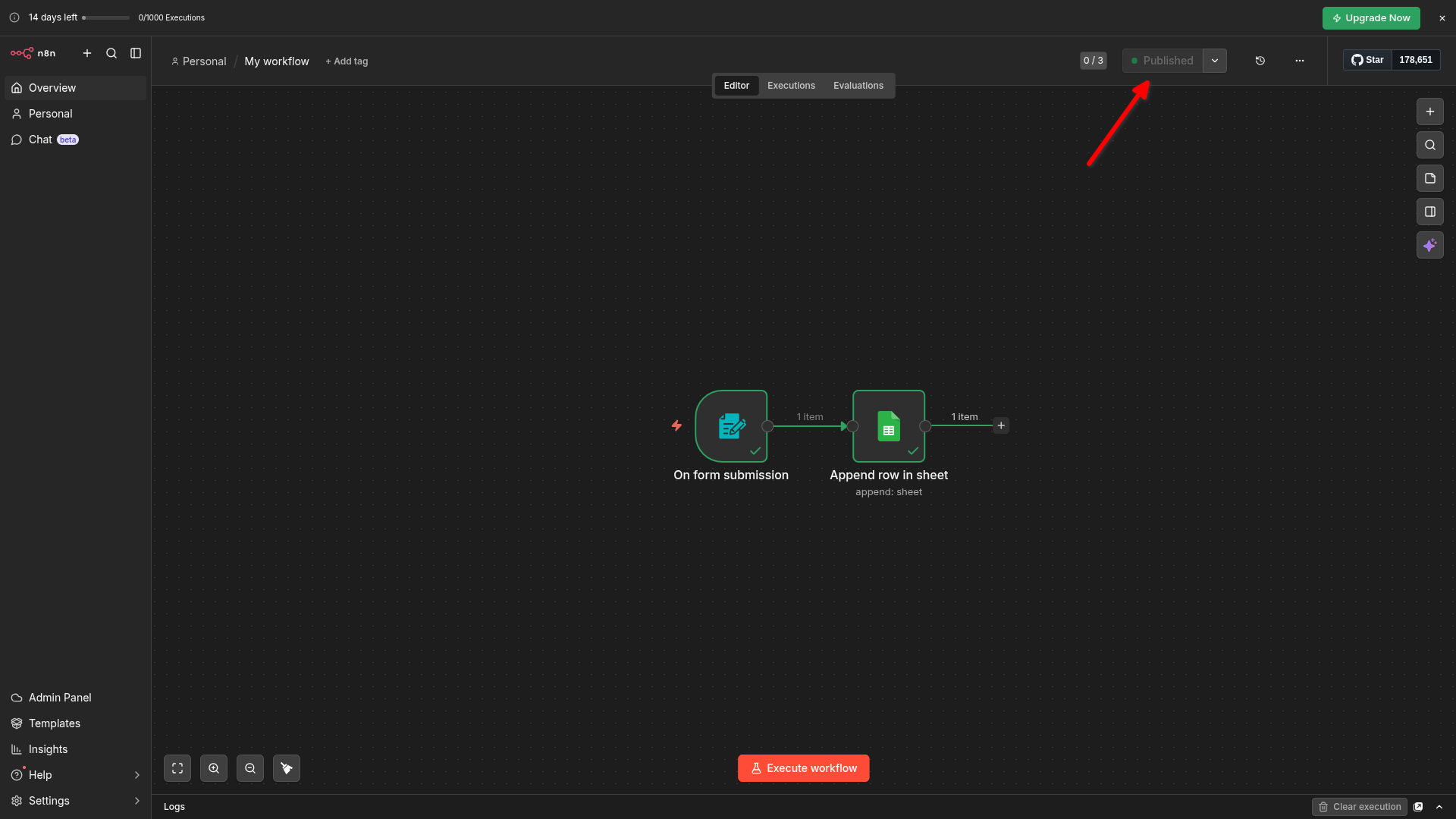This screenshot has width=1456, height=819.
Task: Click the Add tag field
Action: (x=347, y=61)
